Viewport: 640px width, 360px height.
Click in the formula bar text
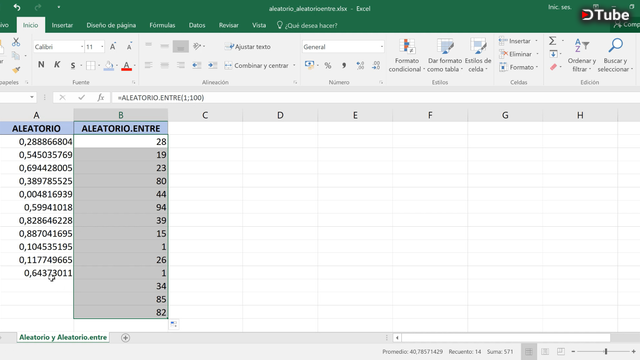(161, 98)
